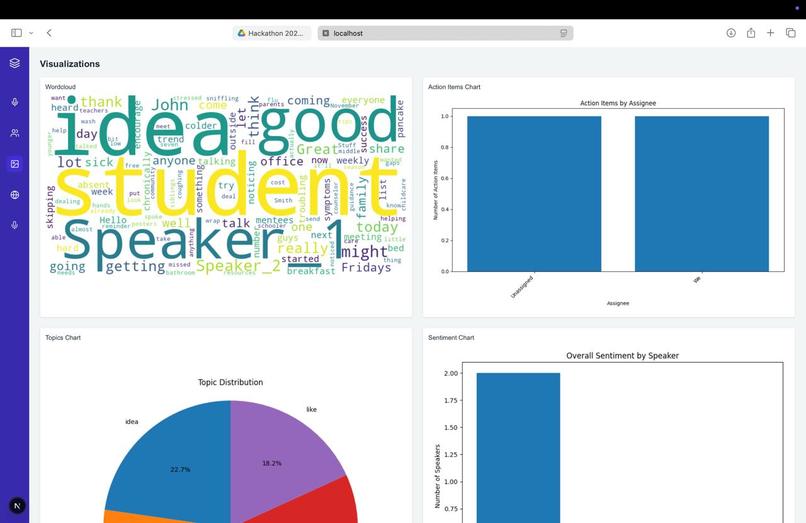Click the Action Items Chart label
Viewport: 806px width, 523px height.
454,87
